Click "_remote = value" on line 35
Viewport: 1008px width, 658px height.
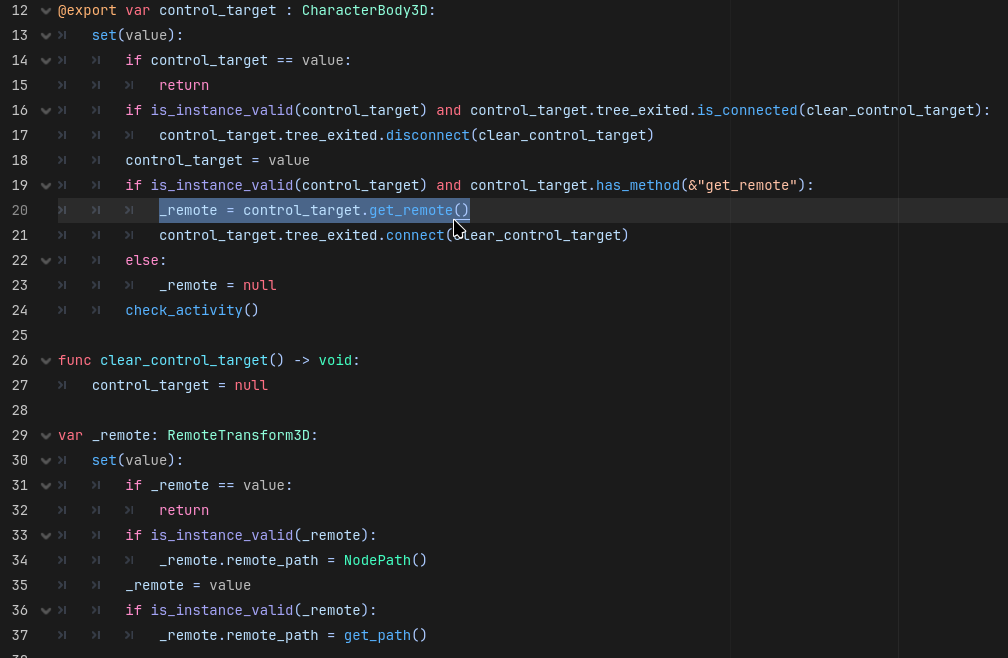click(x=188, y=585)
